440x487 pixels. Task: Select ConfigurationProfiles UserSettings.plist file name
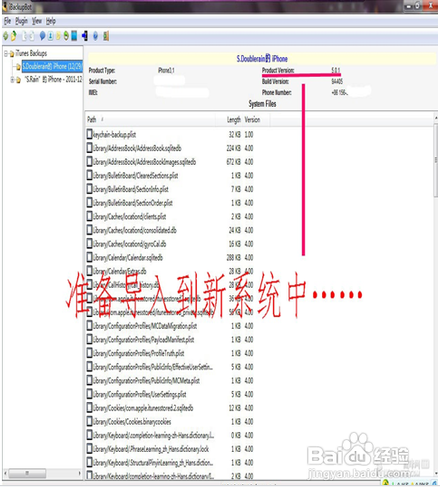(140, 394)
